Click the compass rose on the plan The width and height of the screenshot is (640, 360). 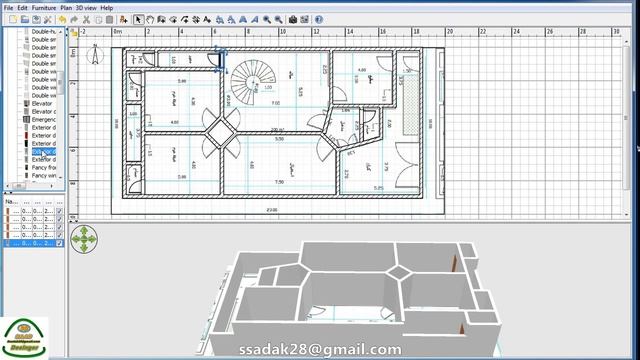95,54
